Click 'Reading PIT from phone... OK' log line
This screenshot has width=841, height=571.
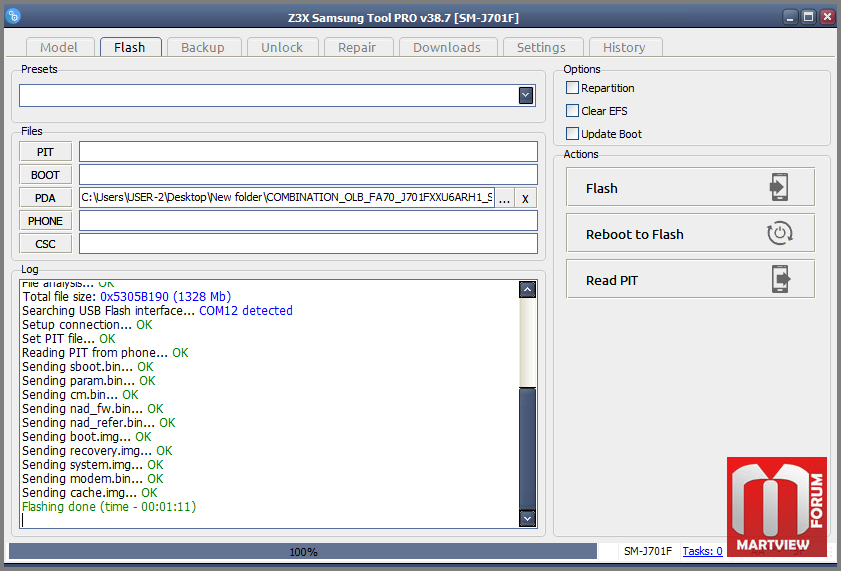105,353
